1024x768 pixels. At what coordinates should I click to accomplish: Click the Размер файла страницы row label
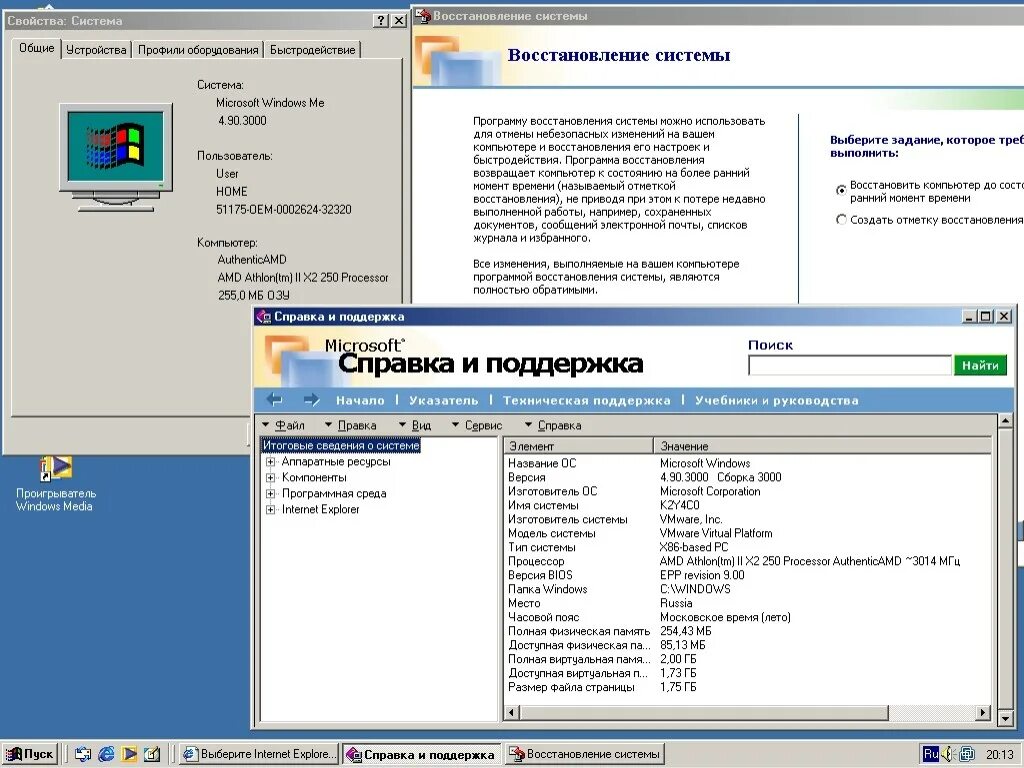[571, 687]
